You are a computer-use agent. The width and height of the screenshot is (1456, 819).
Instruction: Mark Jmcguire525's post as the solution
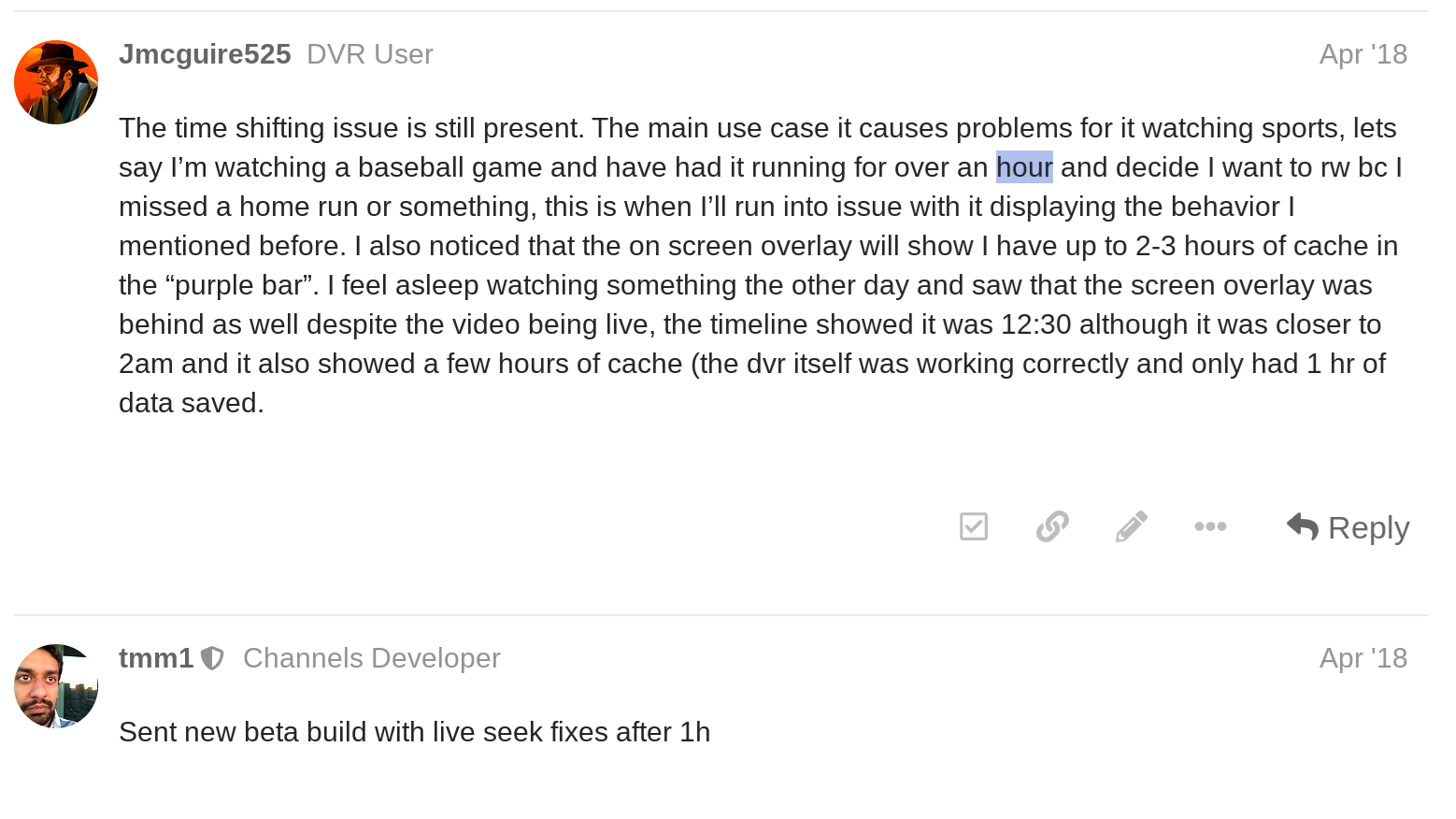974,526
